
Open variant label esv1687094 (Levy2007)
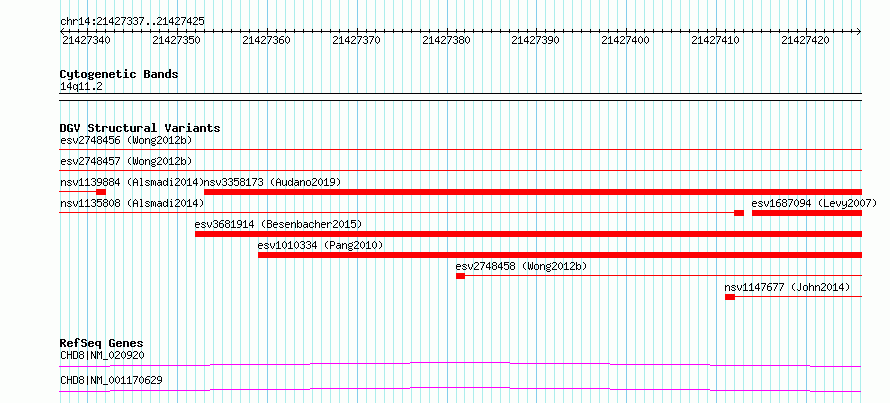(x=815, y=203)
